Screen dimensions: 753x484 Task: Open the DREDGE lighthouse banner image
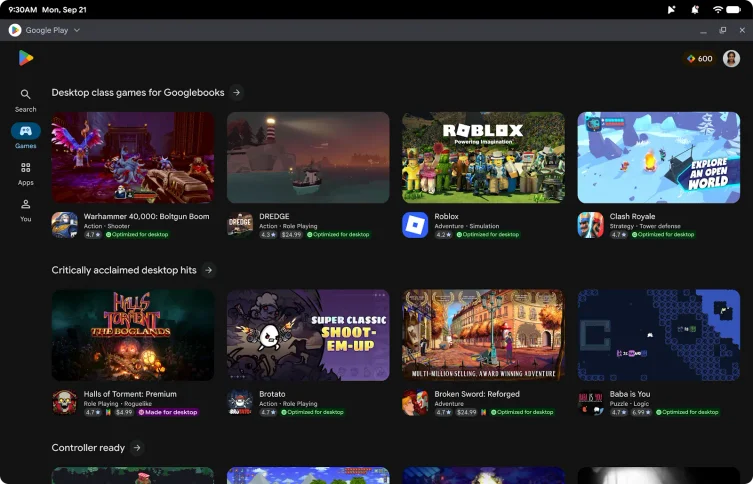click(x=308, y=157)
